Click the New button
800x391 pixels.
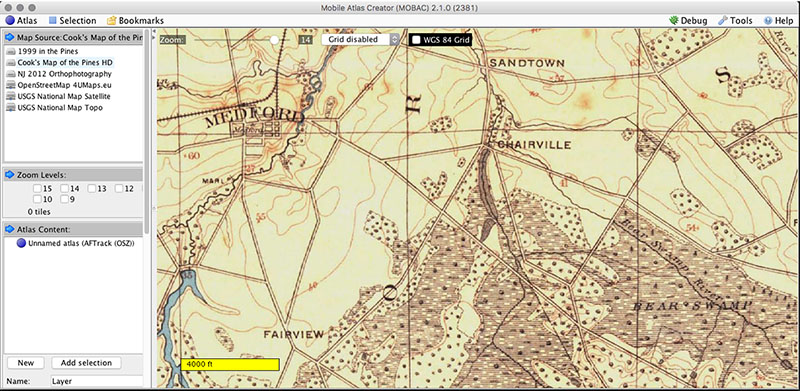pyautogui.click(x=26, y=363)
